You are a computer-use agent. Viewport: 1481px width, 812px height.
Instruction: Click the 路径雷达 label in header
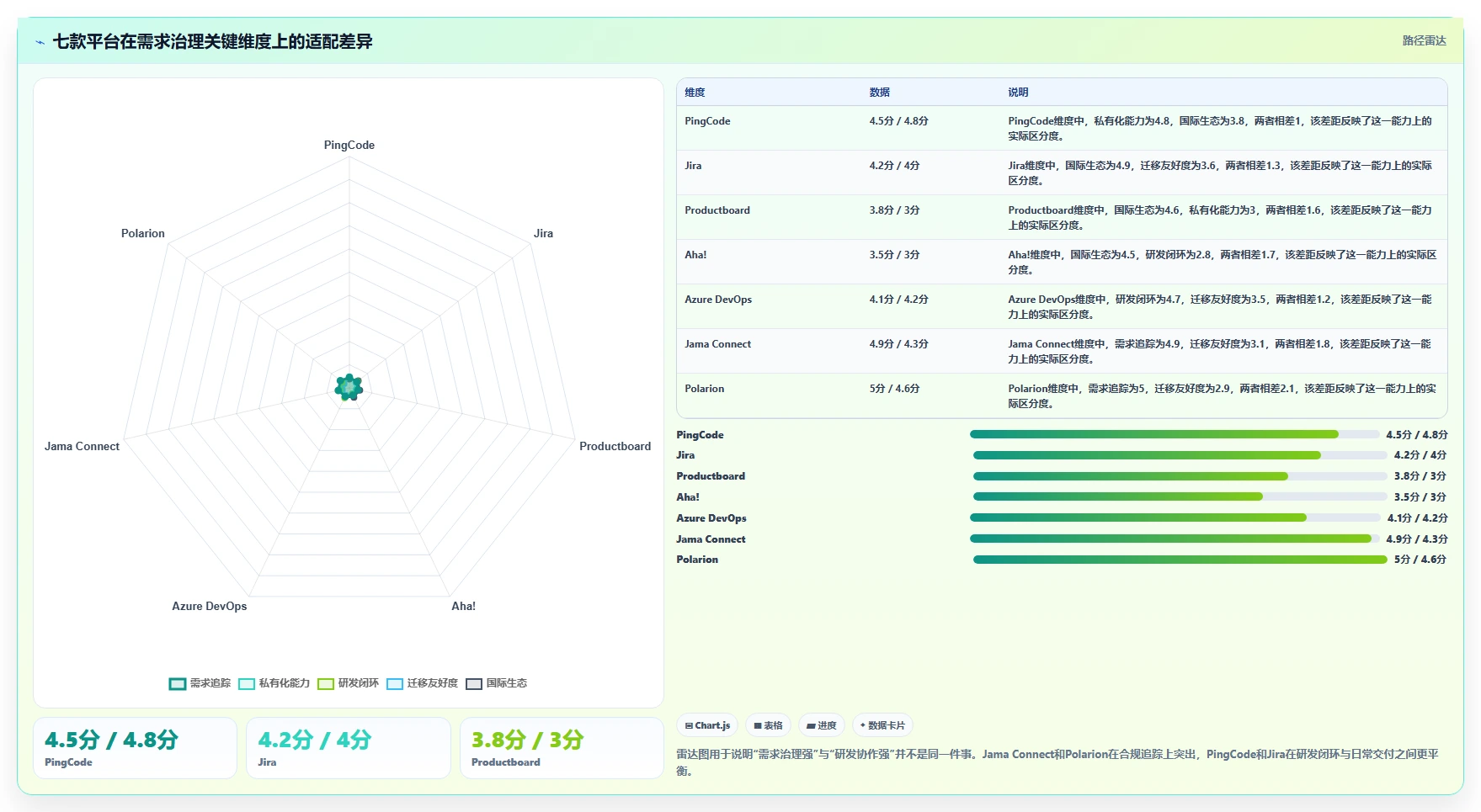click(x=1424, y=40)
